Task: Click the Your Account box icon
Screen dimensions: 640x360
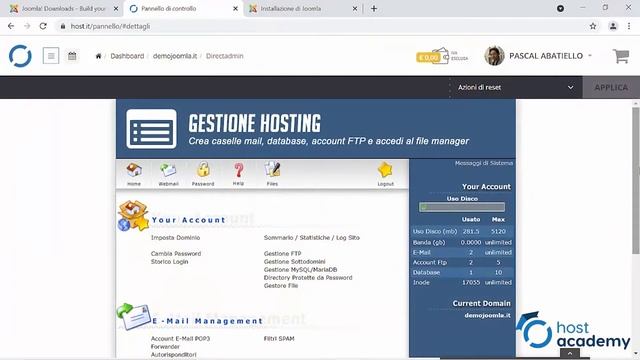Action: pos(133,216)
